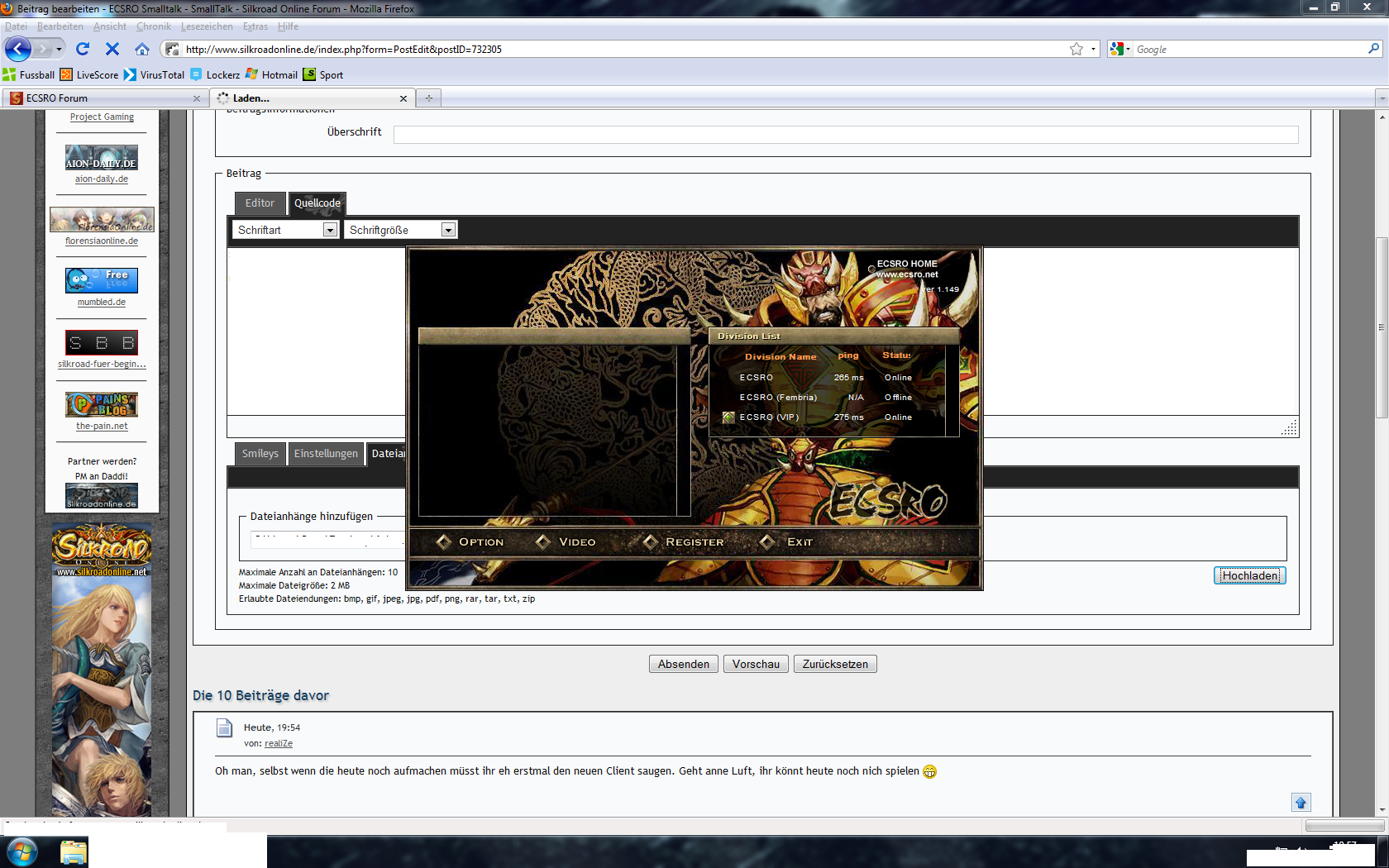1389x868 pixels.
Task: Click the Vorschau preview button
Action: [756, 665]
